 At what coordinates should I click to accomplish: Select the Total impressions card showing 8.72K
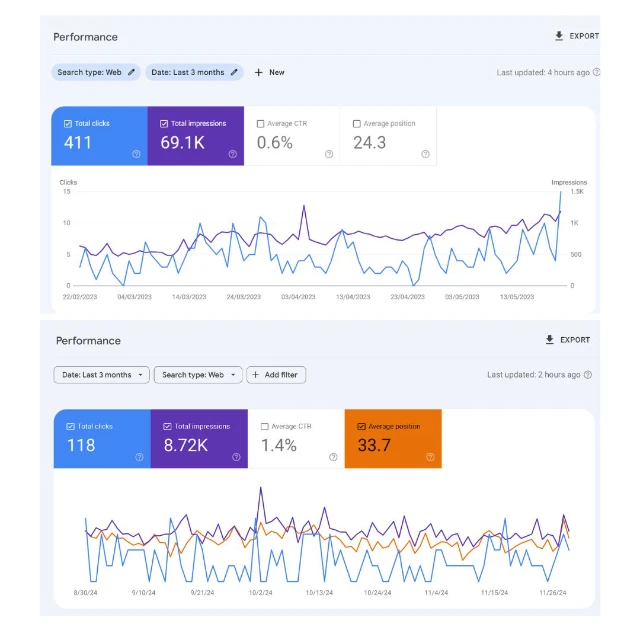click(198, 439)
